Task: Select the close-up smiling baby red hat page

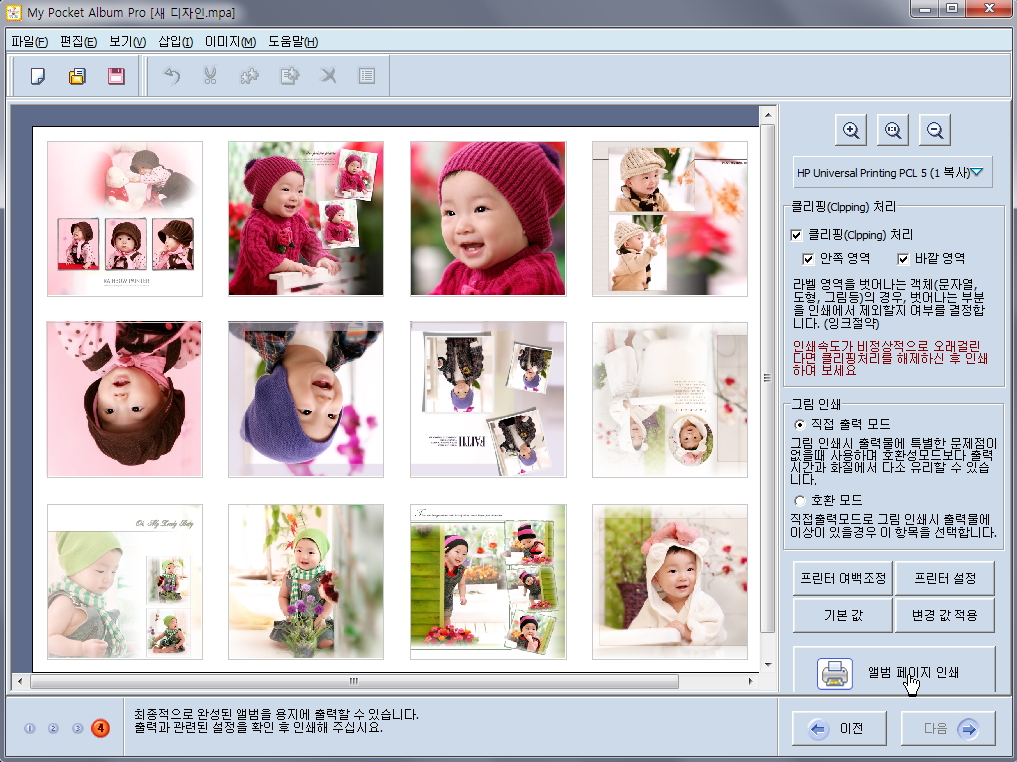Action: click(488, 219)
